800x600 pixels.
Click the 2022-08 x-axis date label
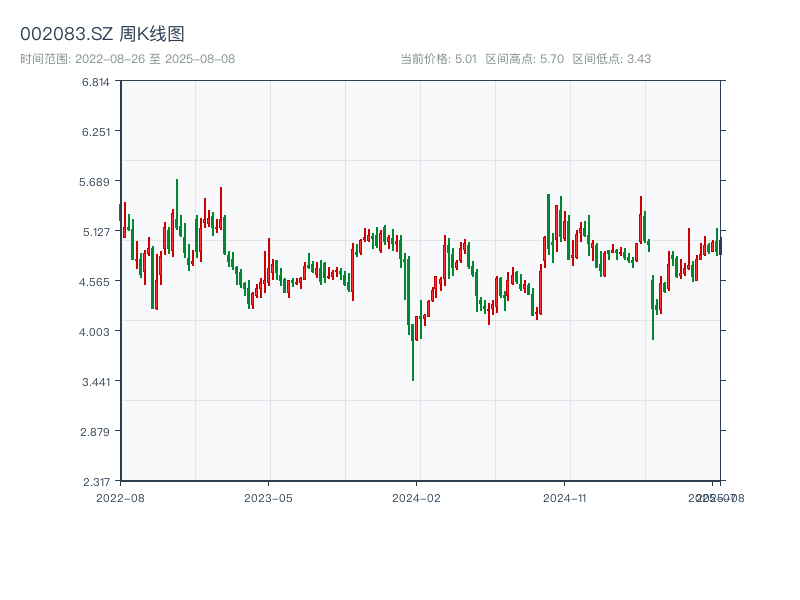pyautogui.click(x=120, y=497)
